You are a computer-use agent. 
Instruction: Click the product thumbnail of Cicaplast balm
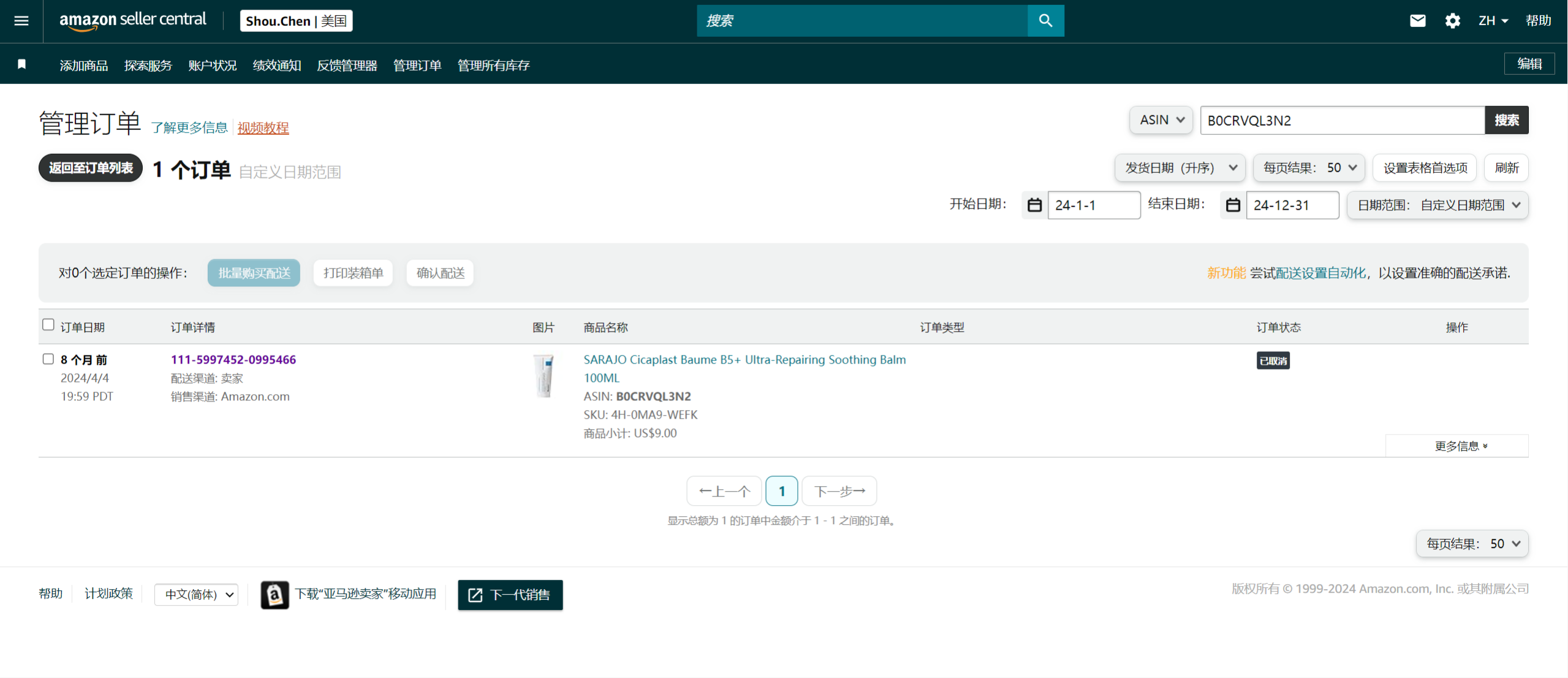[543, 376]
